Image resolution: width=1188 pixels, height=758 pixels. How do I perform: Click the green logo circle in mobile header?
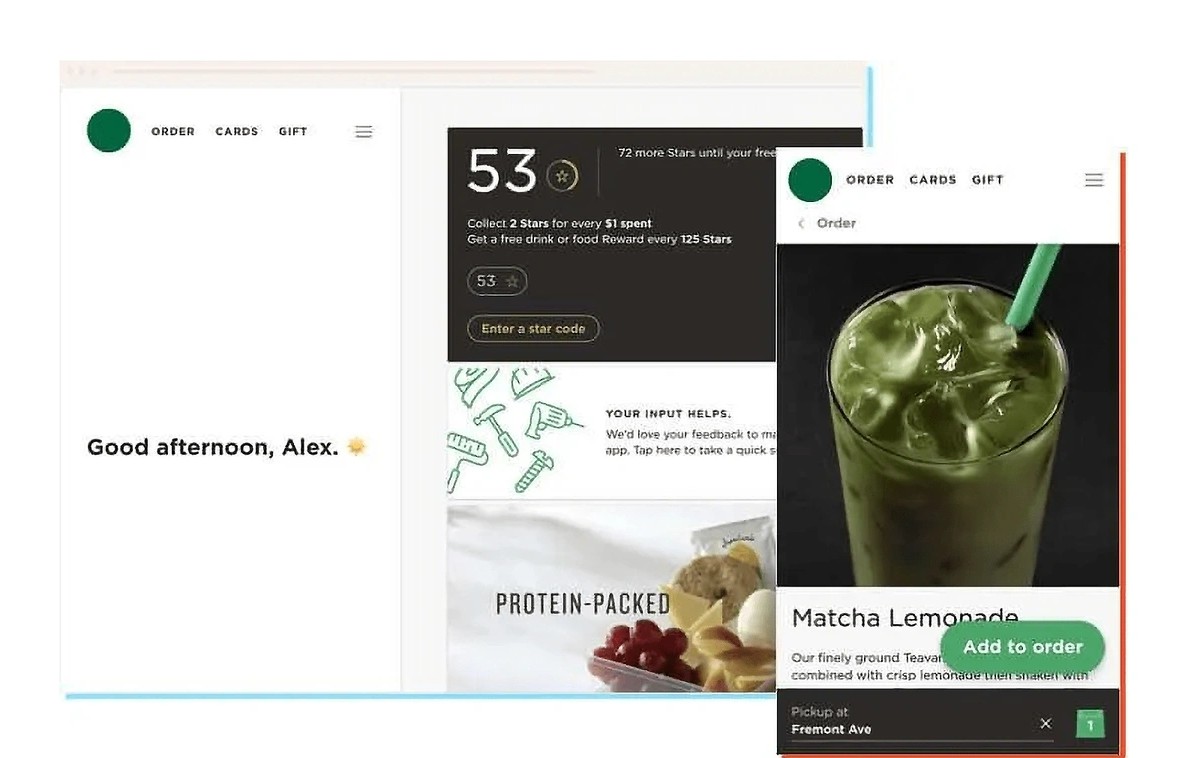point(810,180)
